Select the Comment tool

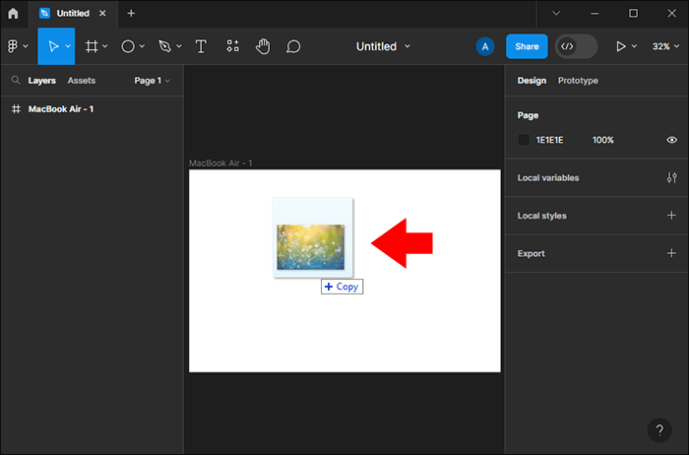pyautogui.click(x=293, y=46)
